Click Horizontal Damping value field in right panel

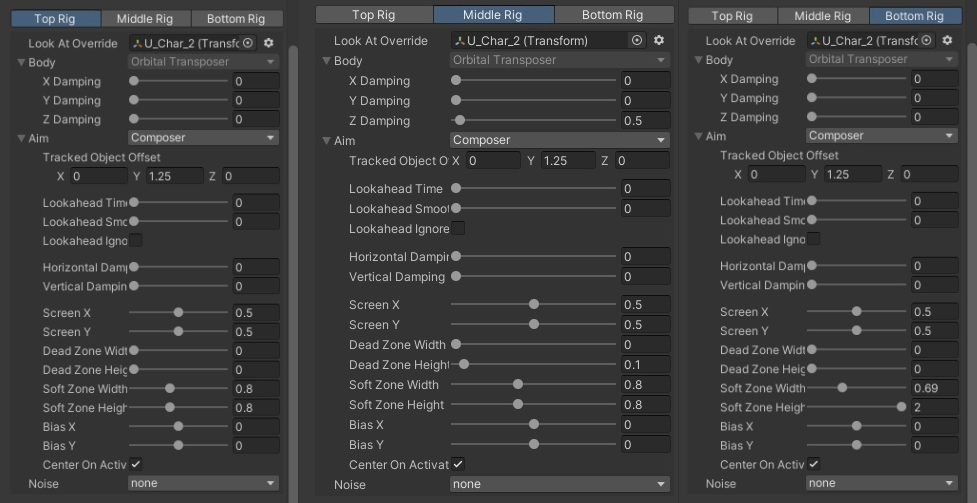[934, 266]
